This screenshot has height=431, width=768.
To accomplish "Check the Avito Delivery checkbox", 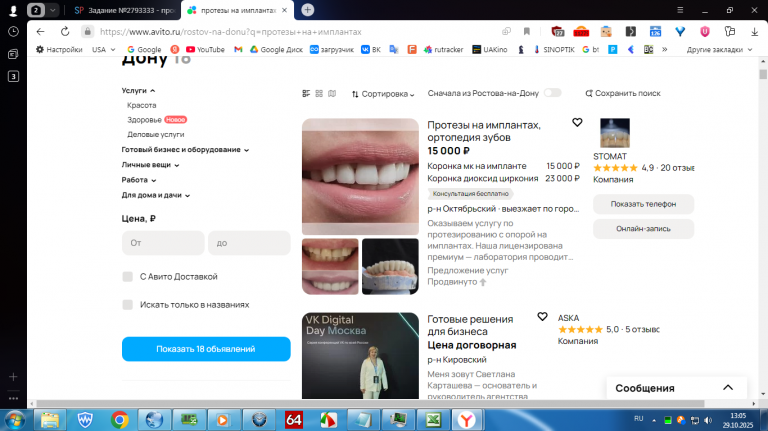I will tap(128, 277).
